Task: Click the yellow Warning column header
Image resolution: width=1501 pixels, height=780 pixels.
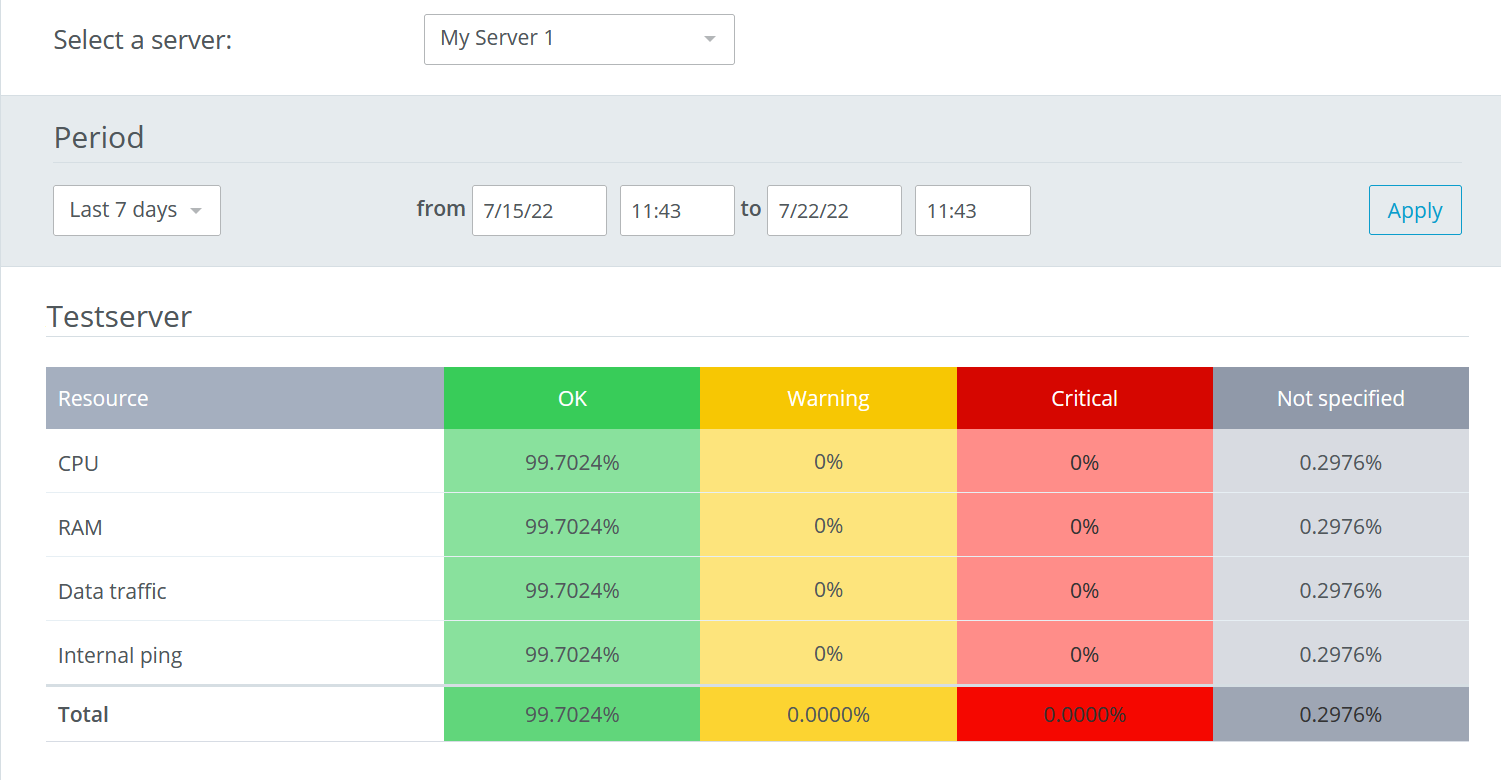Action: point(828,398)
